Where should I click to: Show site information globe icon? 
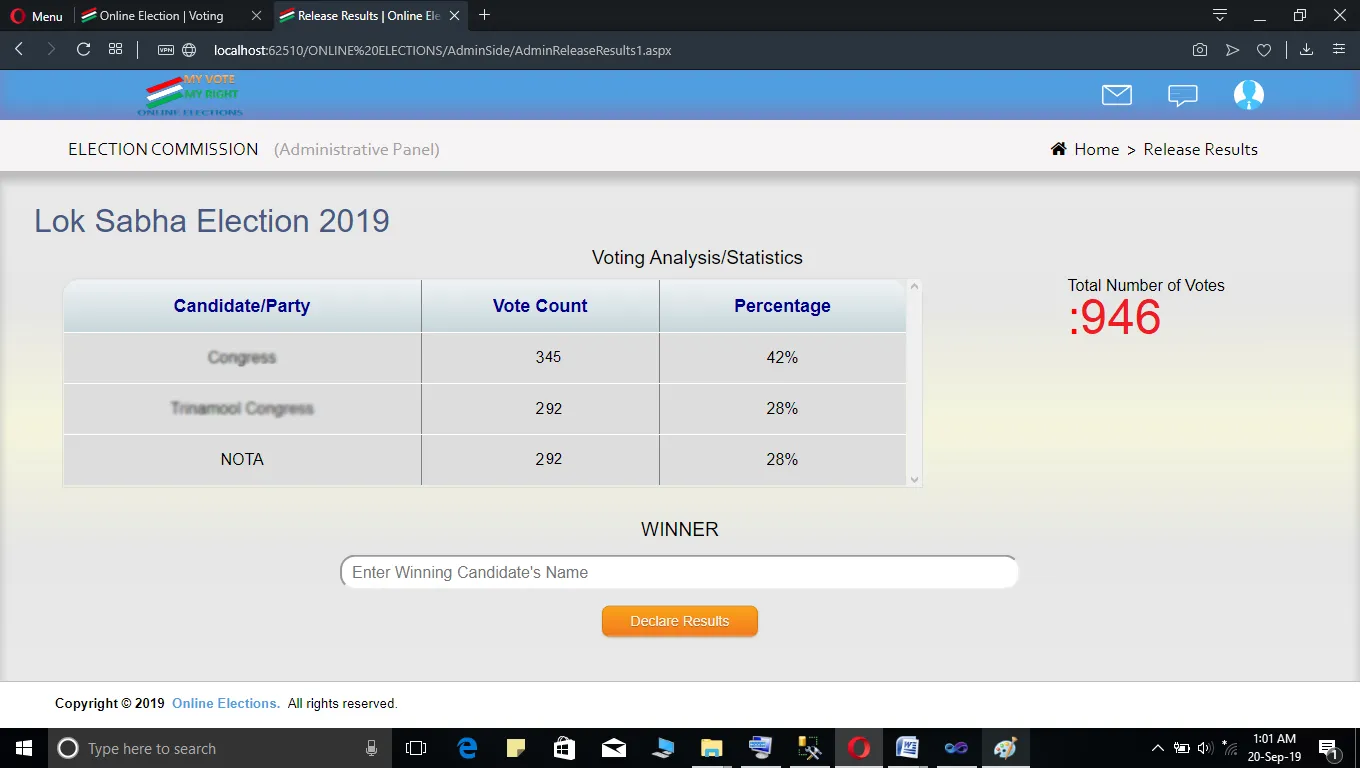[189, 49]
